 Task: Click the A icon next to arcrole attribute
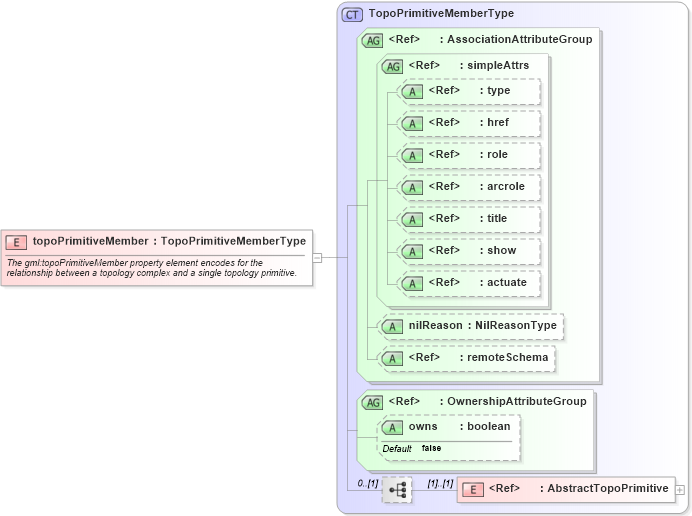pyautogui.click(x=412, y=188)
